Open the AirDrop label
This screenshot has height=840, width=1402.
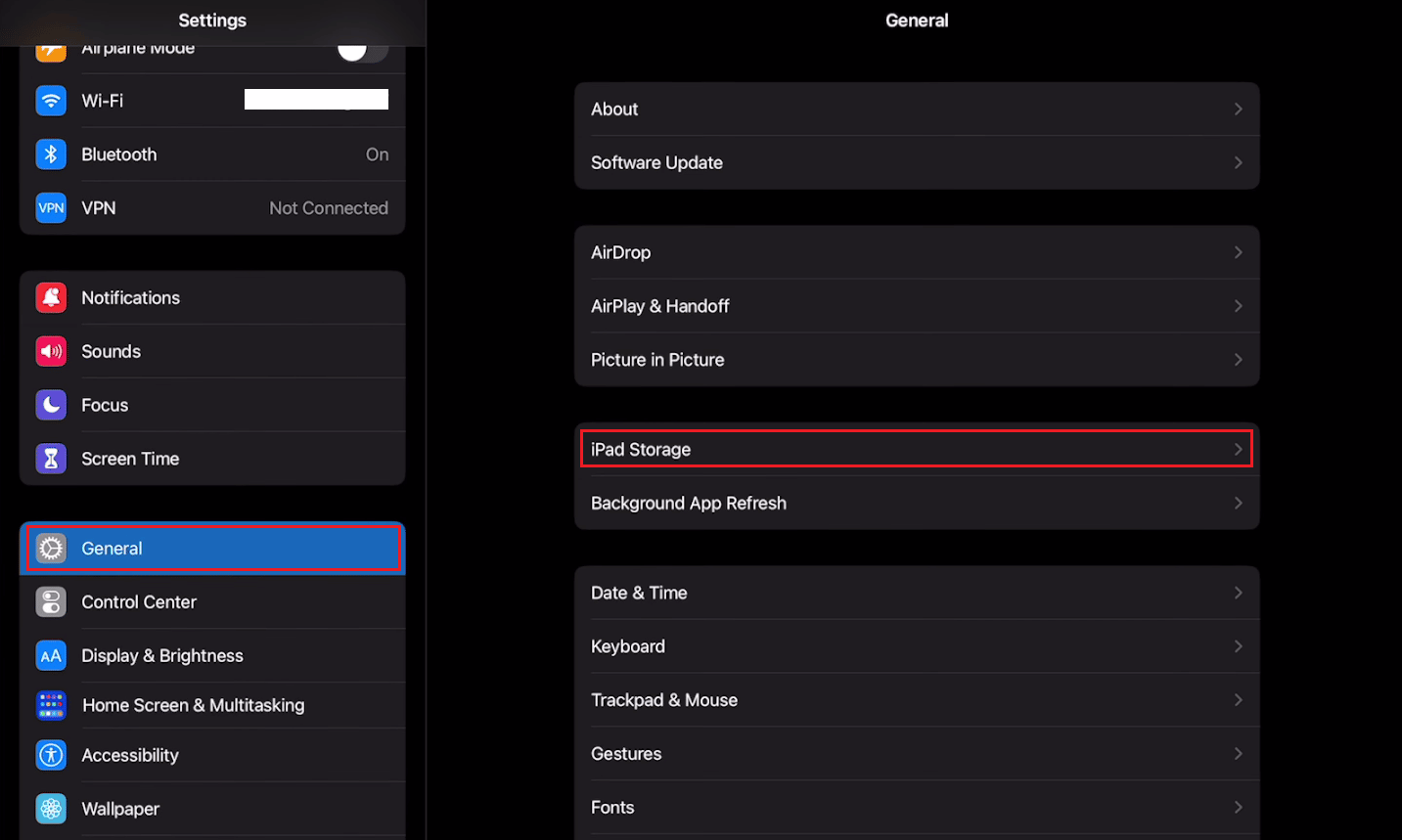(x=620, y=252)
